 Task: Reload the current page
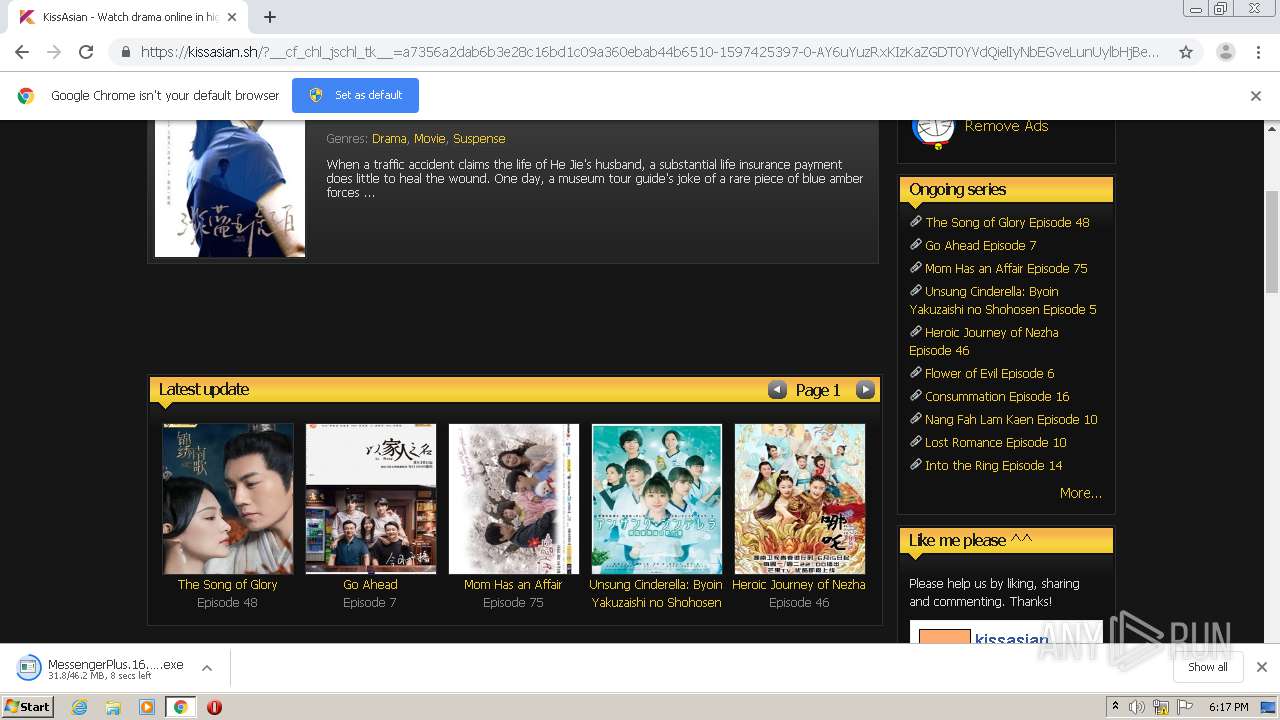86,52
